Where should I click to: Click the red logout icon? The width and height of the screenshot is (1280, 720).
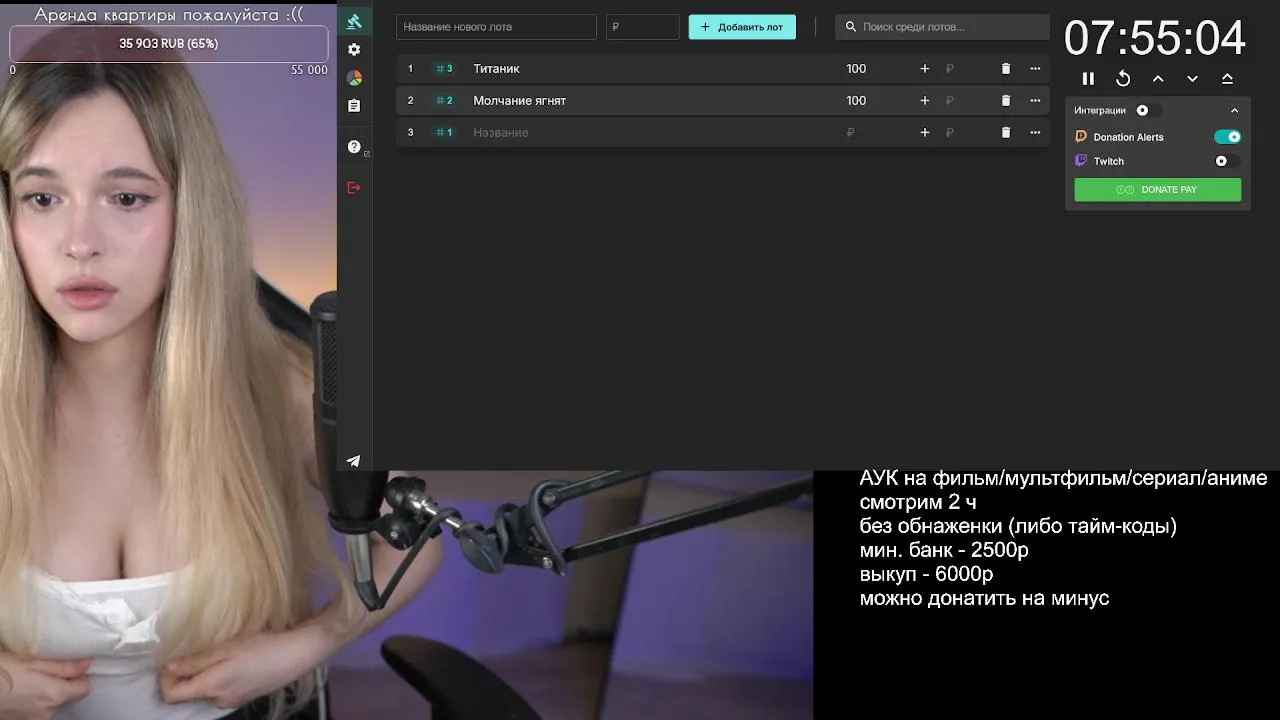tap(354, 187)
